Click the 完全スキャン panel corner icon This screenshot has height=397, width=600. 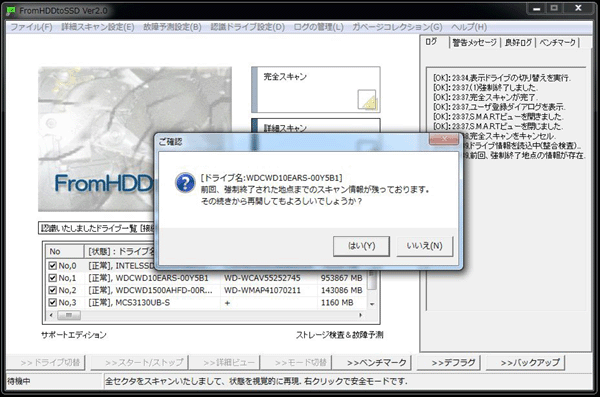[x=367, y=100]
